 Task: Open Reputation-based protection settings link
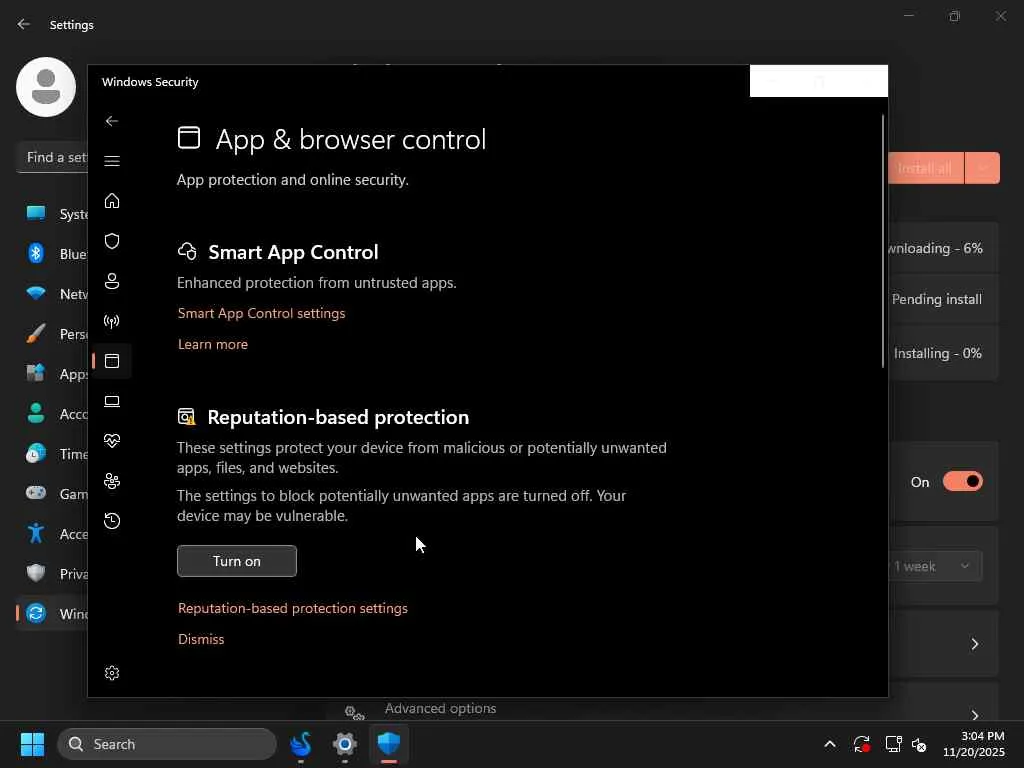tap(293, 608)
